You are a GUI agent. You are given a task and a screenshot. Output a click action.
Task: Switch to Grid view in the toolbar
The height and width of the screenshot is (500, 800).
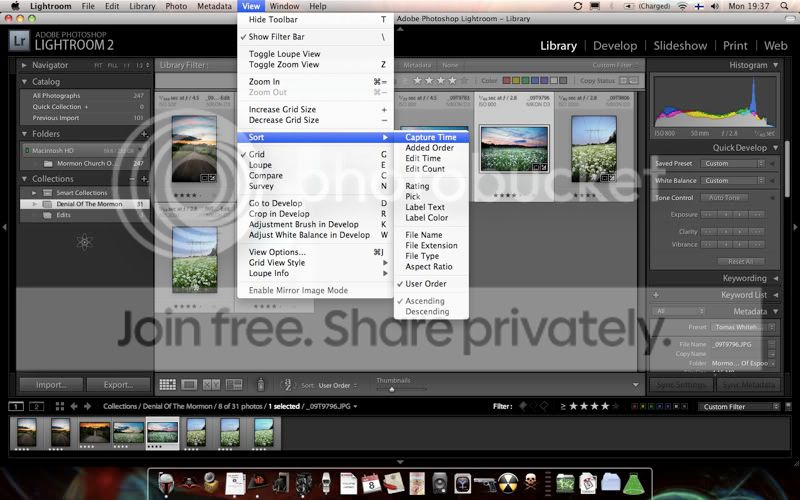(167, 384)
